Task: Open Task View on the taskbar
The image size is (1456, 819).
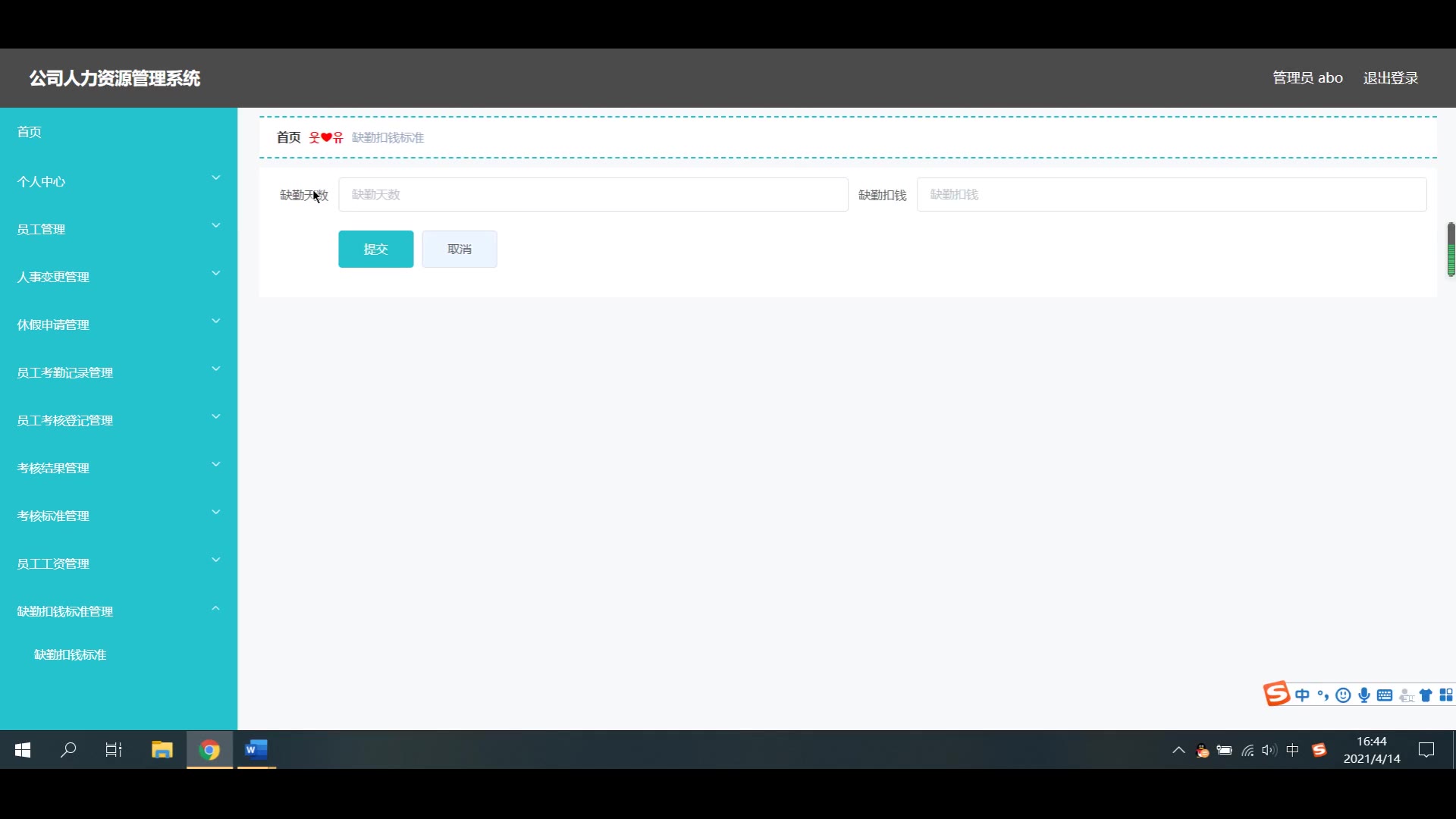Action: coord(114,750)
